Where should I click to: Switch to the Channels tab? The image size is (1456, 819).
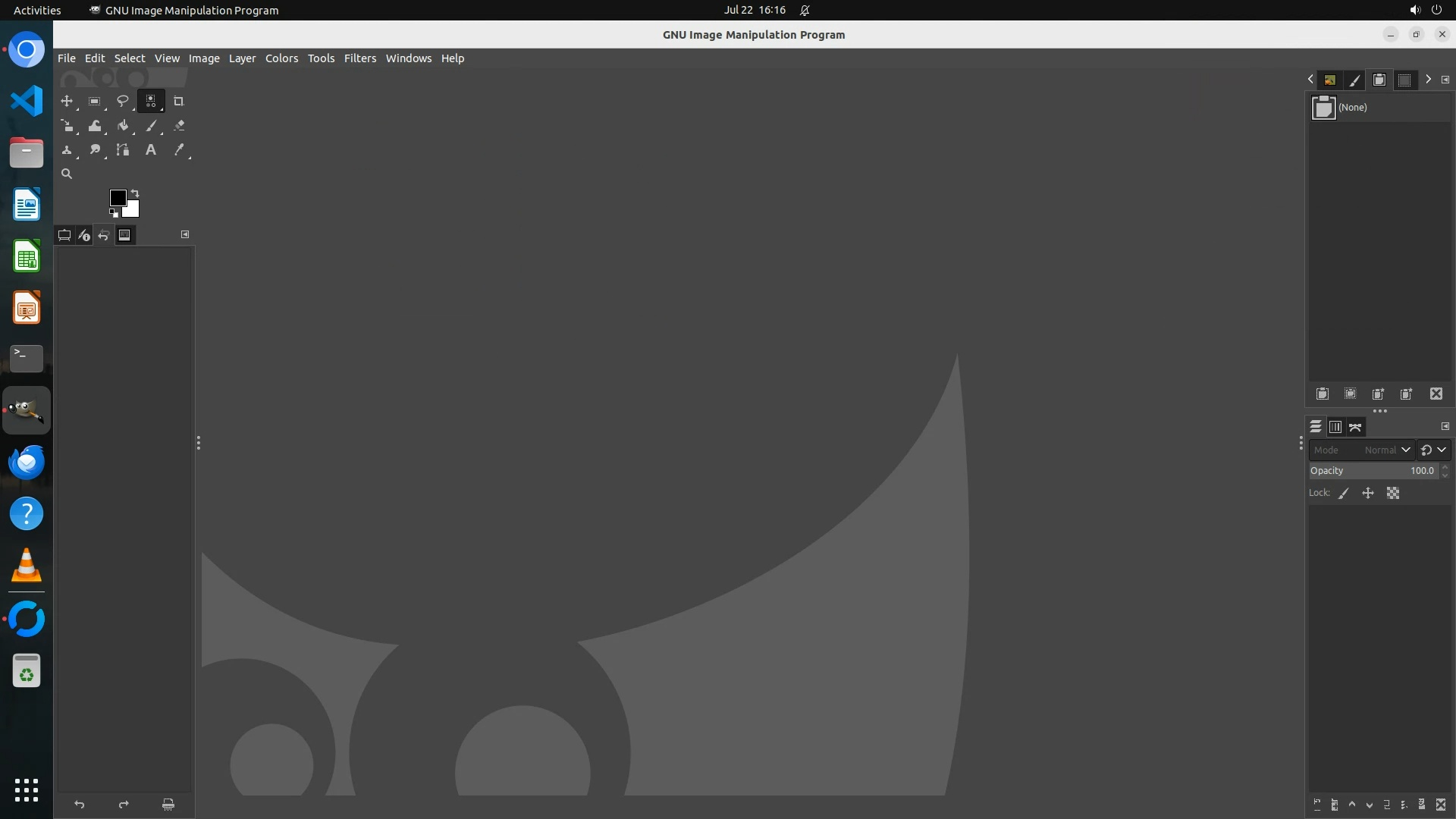(1335, 428)
